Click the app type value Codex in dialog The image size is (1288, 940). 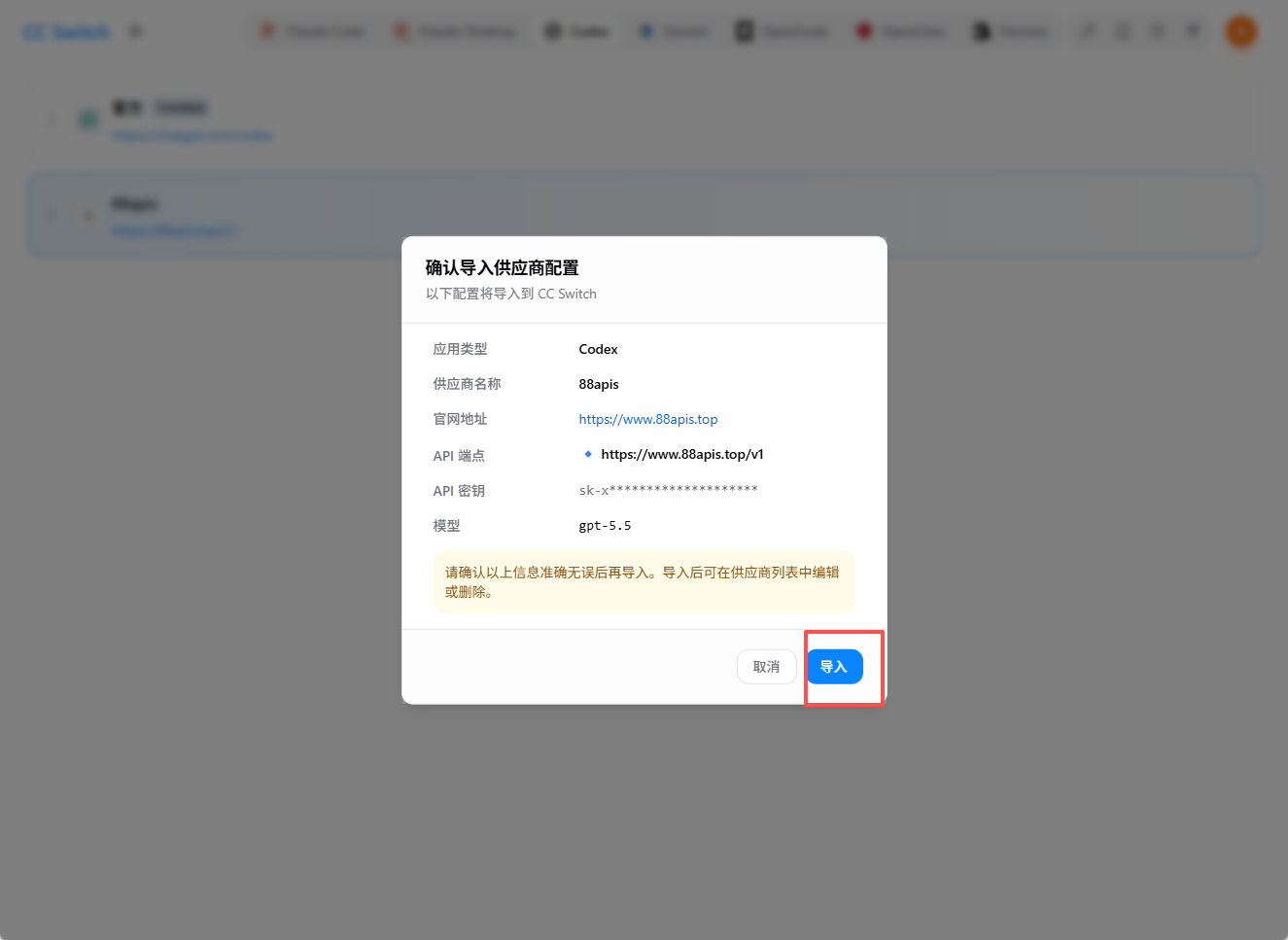point(598,349)
